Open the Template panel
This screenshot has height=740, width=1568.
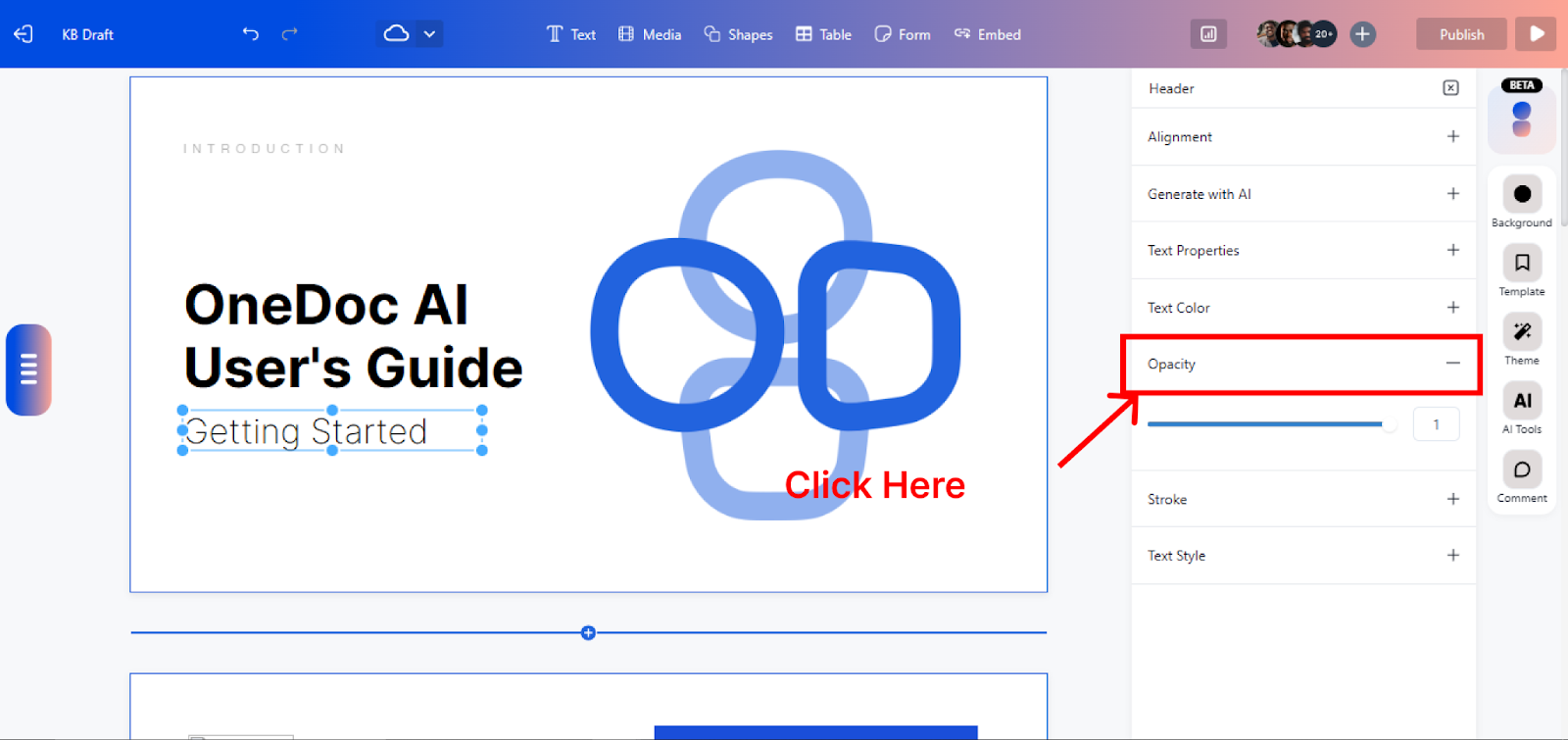pos(1522,271)
